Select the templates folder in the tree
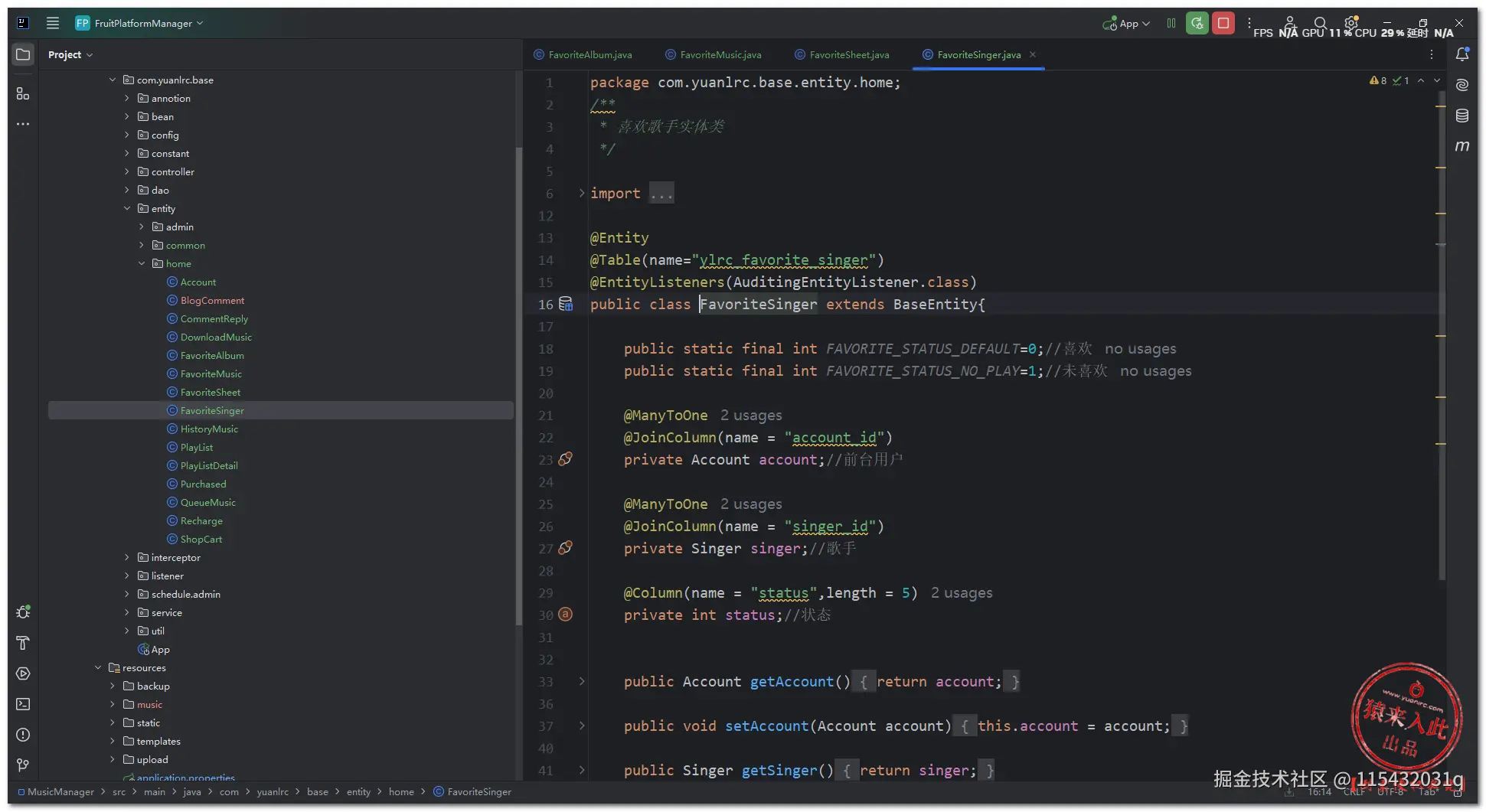 158,741
